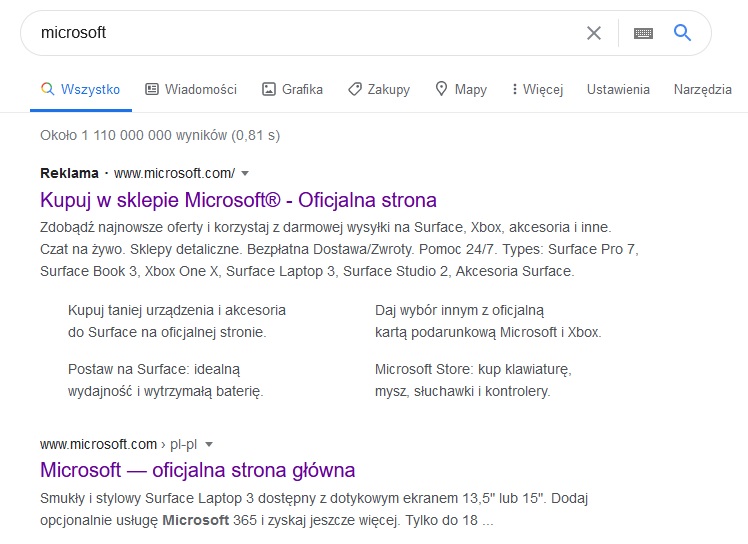This screenshot has width=748, height=544.
Task: Go to the Zakupy tab
Action: pos(379,89)
